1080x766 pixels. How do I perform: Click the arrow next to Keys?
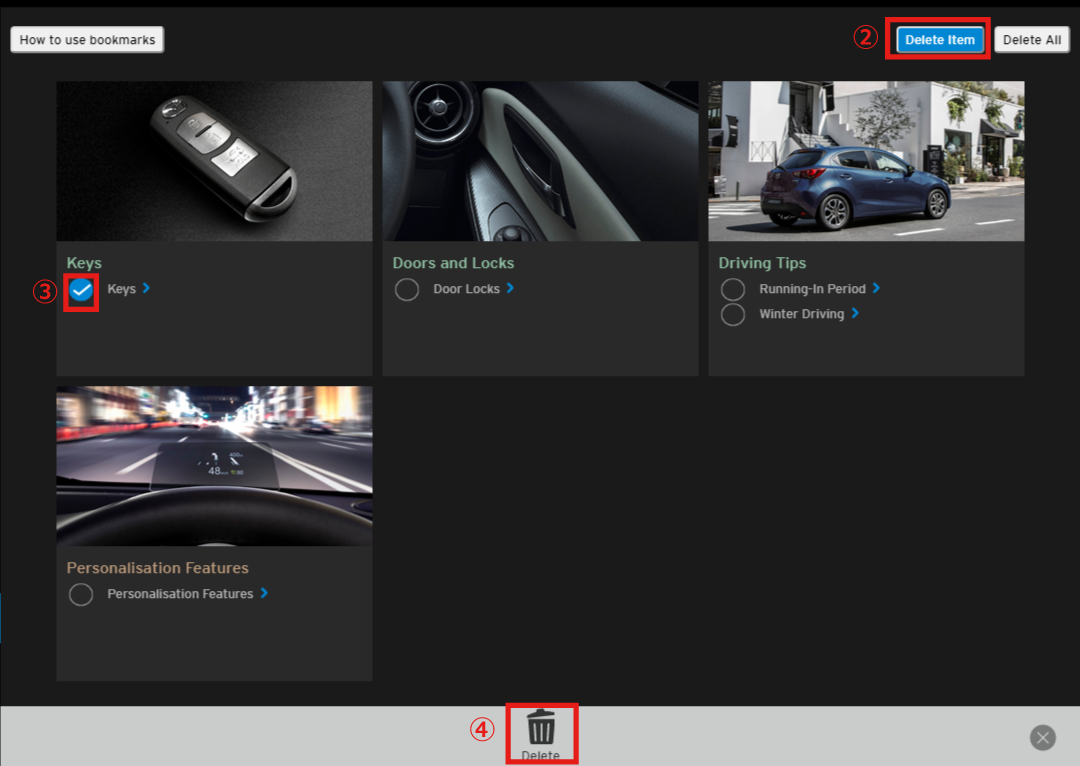pyautogui.click(x=146, y=288)
